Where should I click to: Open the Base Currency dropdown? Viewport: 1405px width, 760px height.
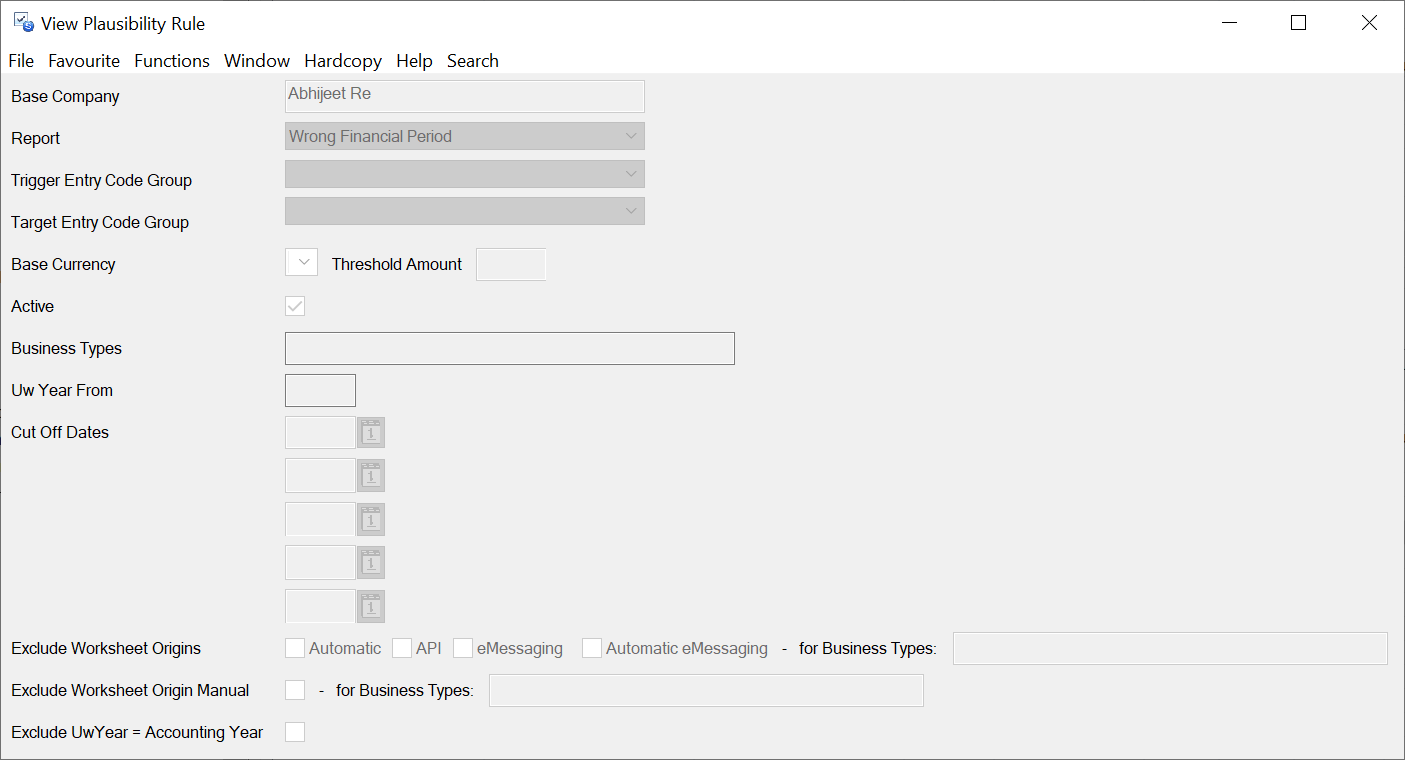[302, 263]
